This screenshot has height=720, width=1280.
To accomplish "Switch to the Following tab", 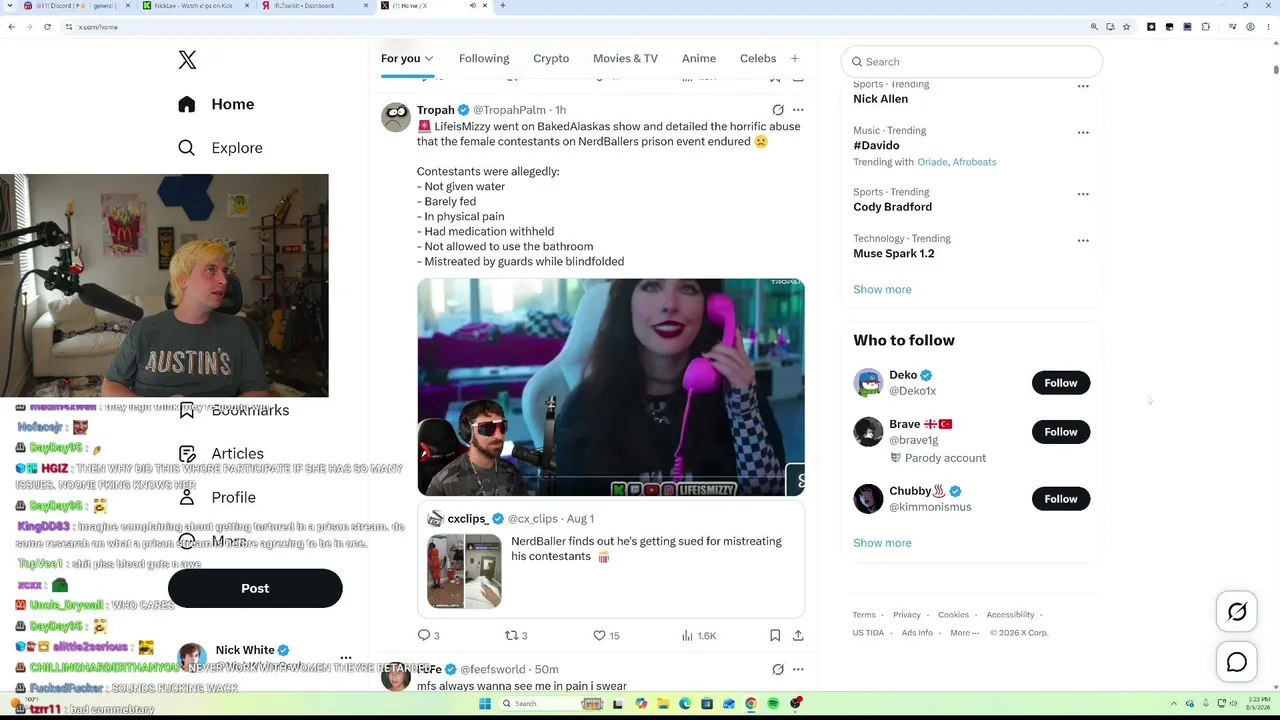I will pos(484,58).
